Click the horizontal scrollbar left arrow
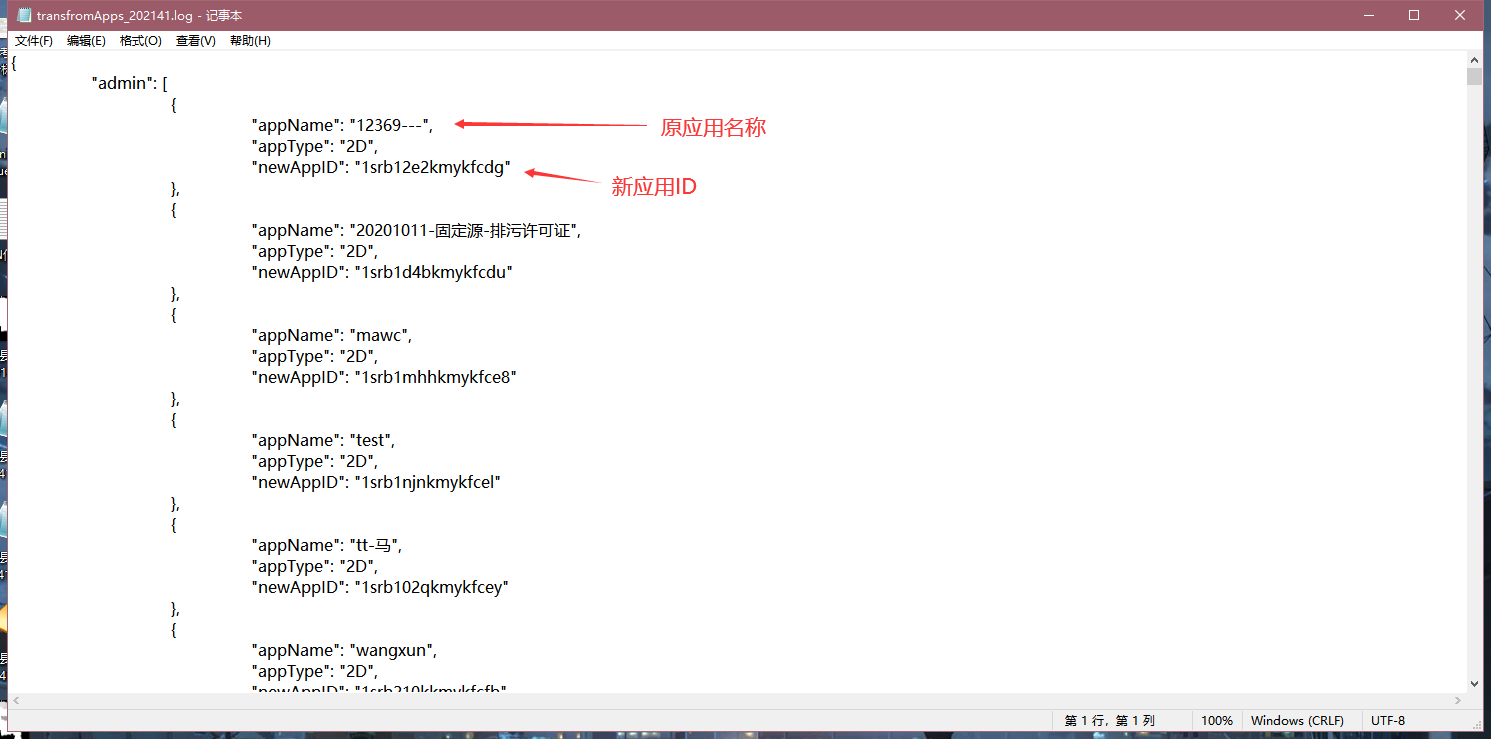Viewport: 1491px width, 739px height. click(x=17, y=701)
